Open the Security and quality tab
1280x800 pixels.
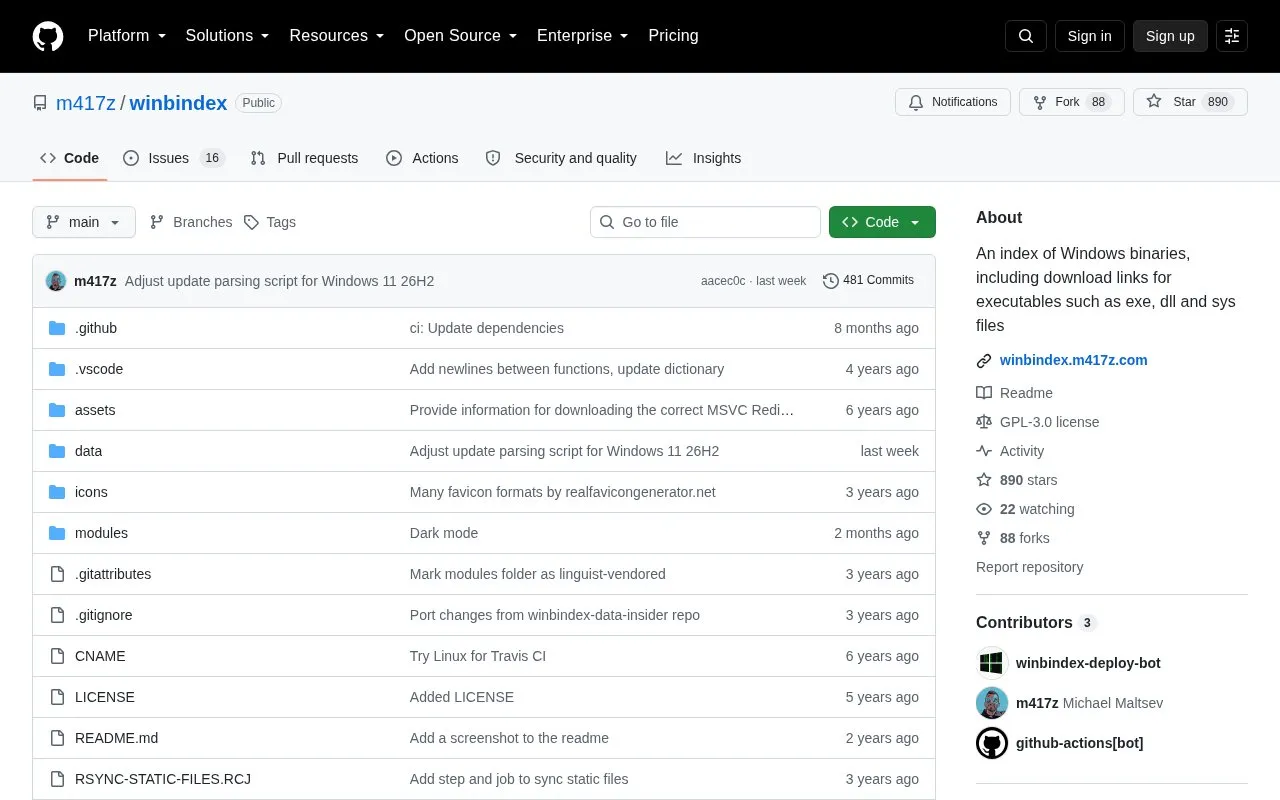[x=562, y=158]
